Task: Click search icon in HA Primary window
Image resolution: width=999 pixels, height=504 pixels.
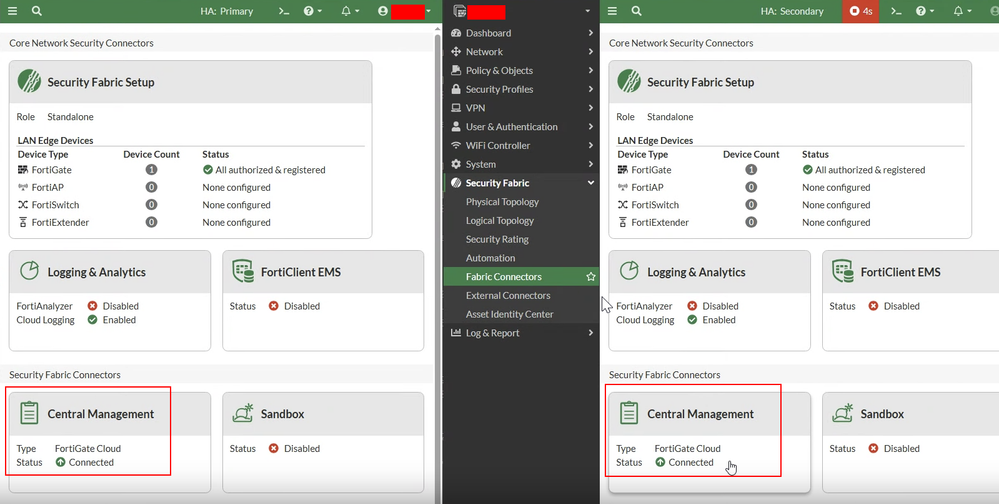Action: coord(37,11)
